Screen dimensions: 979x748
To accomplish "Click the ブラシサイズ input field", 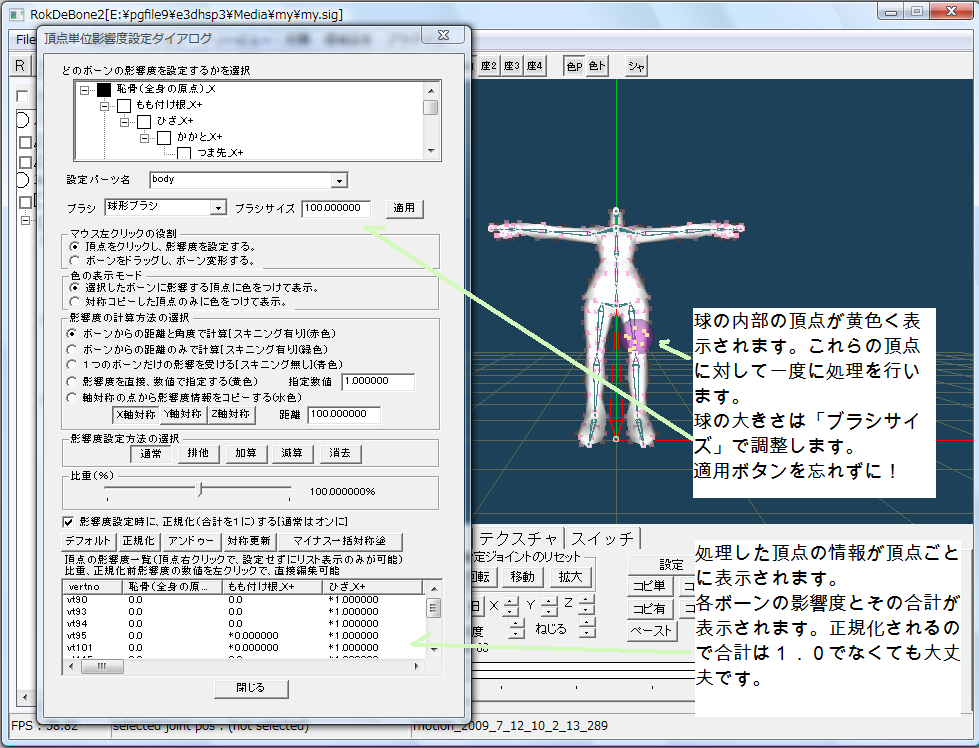I will [336, 208].
